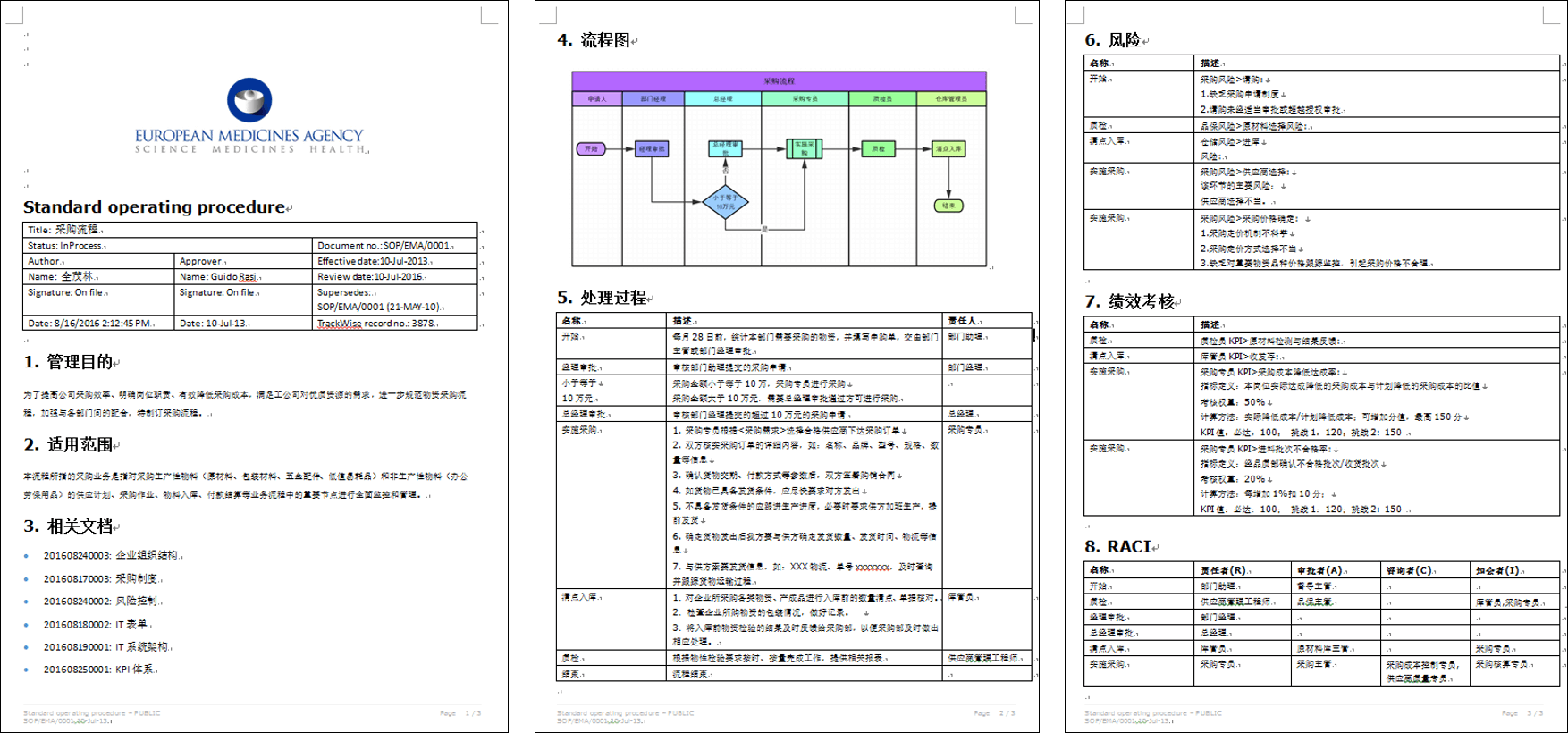
Task: Select the '经理审批' flowchart box
Action: pos(652,149)
